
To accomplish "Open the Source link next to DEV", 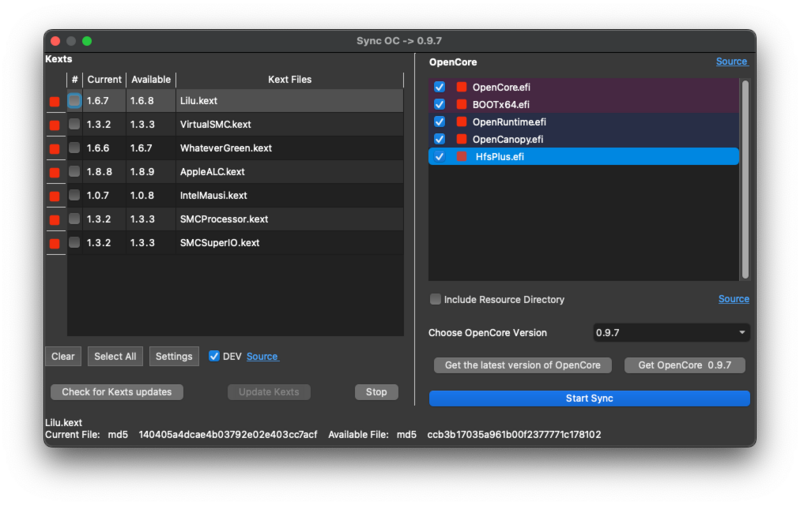I will [262, 357].
